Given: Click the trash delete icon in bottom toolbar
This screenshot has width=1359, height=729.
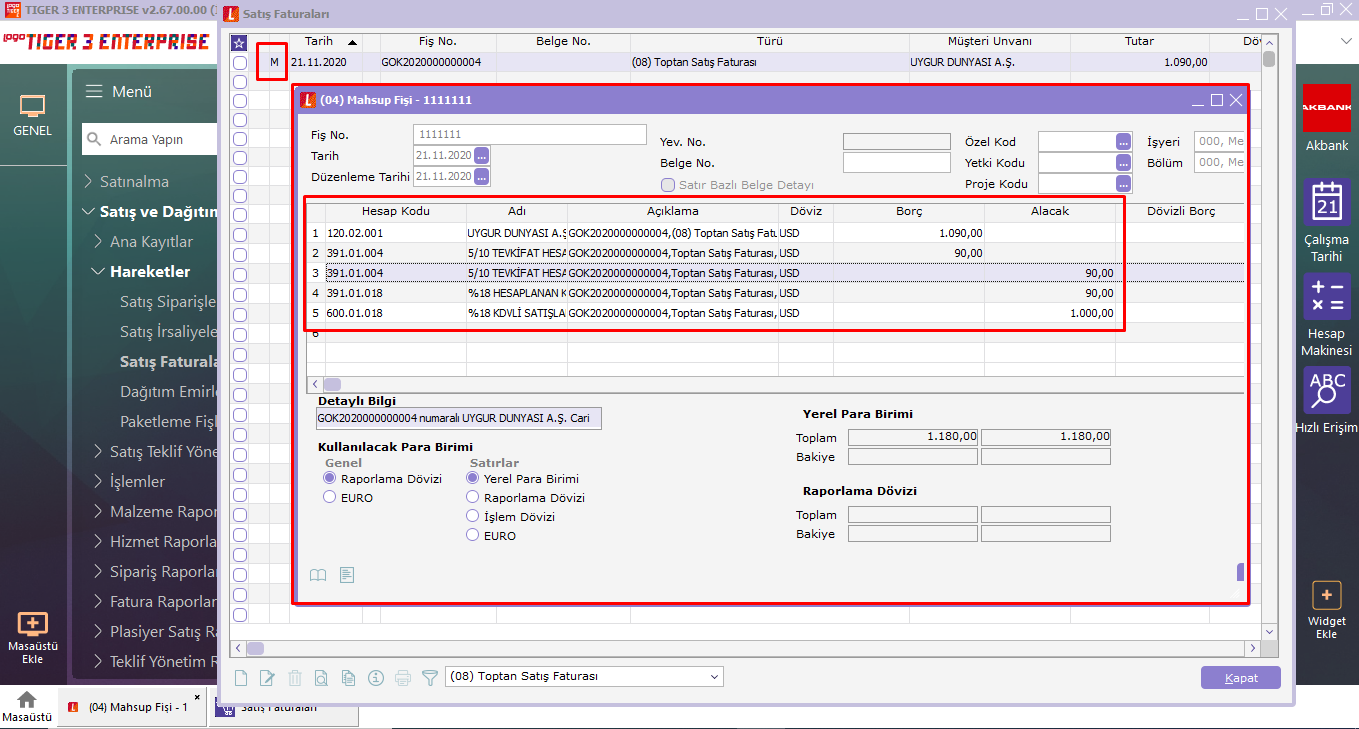Looking at the screenshot, I should (x=294, y=677).
